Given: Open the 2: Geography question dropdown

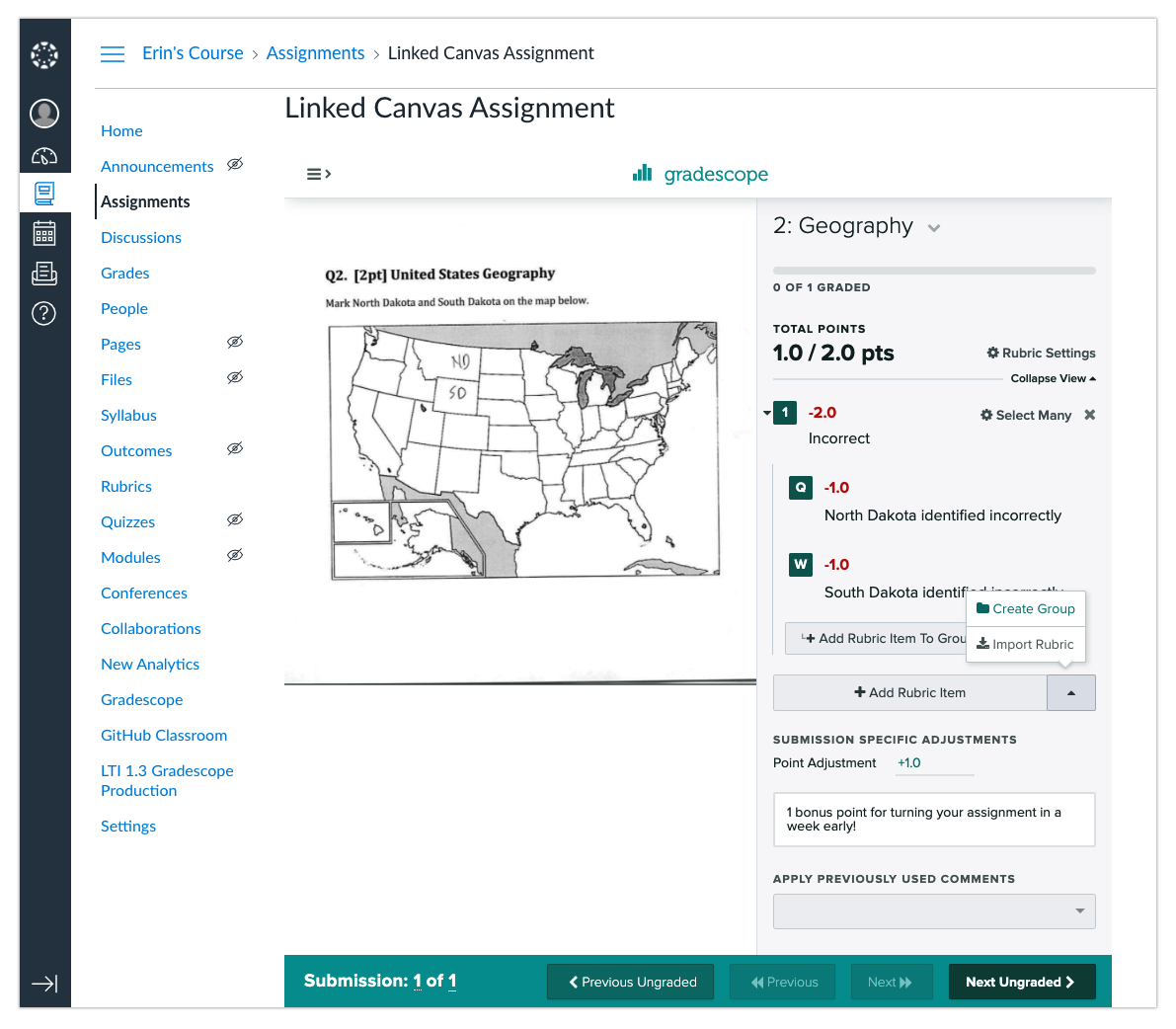Looking at the screenshot, I should tap(933, 226).
